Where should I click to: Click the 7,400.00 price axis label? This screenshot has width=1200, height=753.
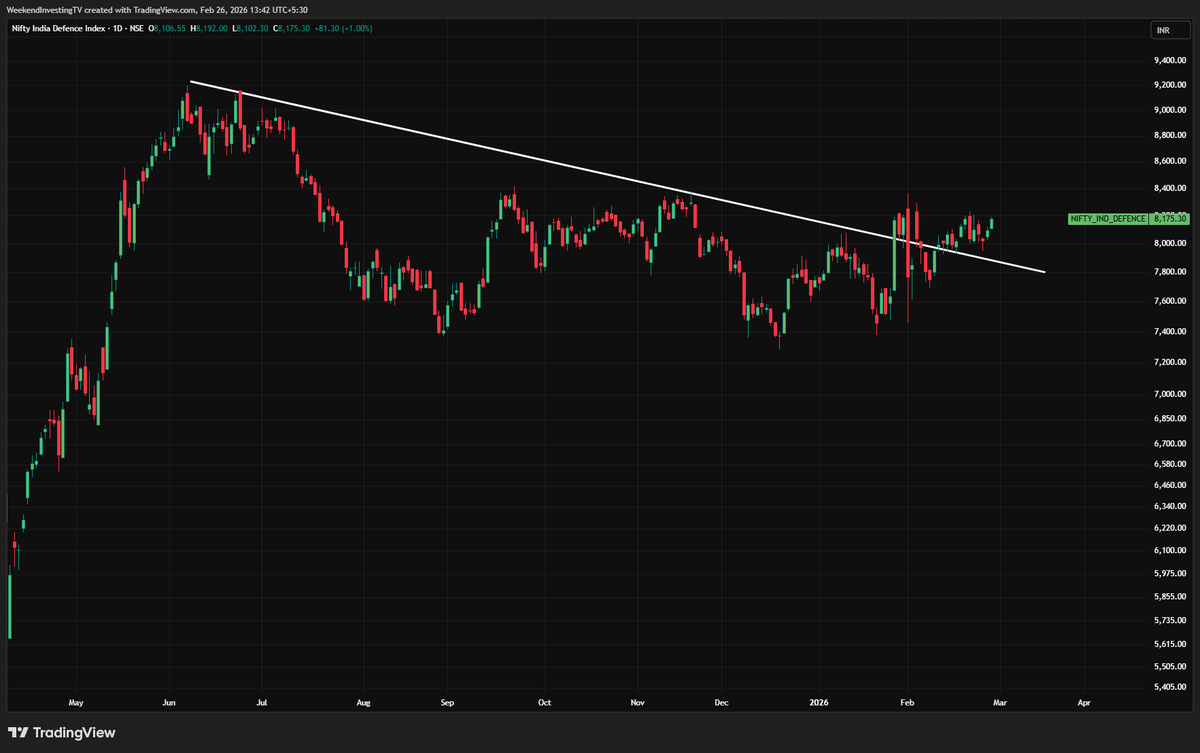pyautogui.click(x=1170, y=332)
